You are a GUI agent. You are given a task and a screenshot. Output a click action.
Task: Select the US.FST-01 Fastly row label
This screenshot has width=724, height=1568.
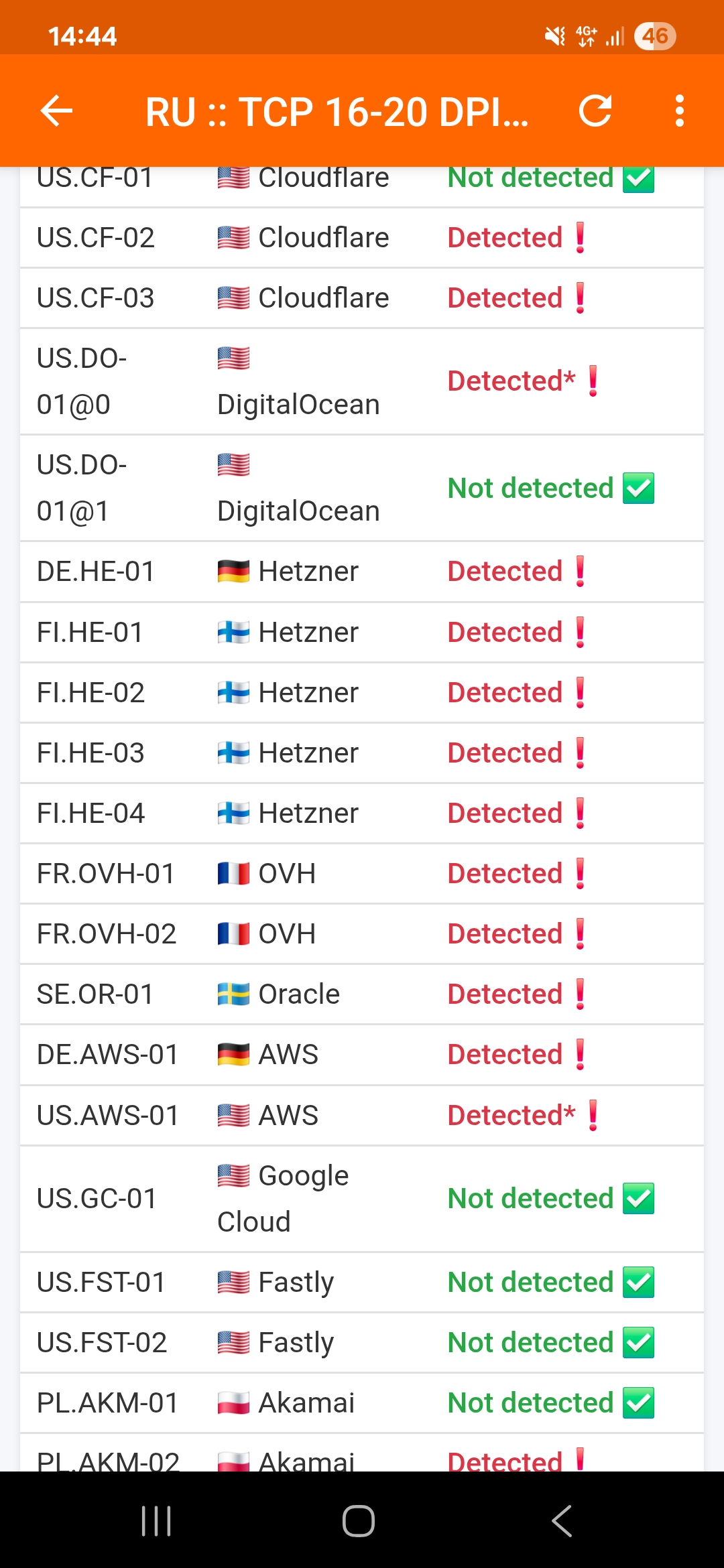[x=101, y=1283]
